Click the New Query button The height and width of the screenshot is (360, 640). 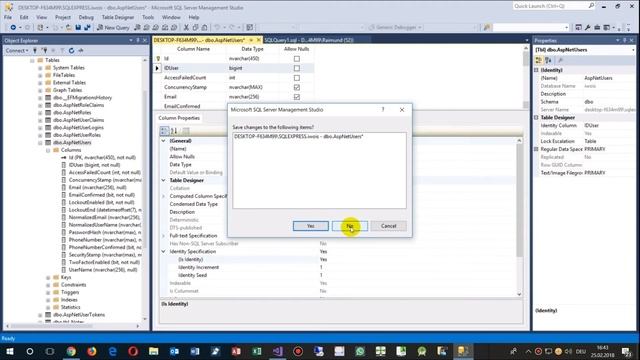click(x=113, y=27)
